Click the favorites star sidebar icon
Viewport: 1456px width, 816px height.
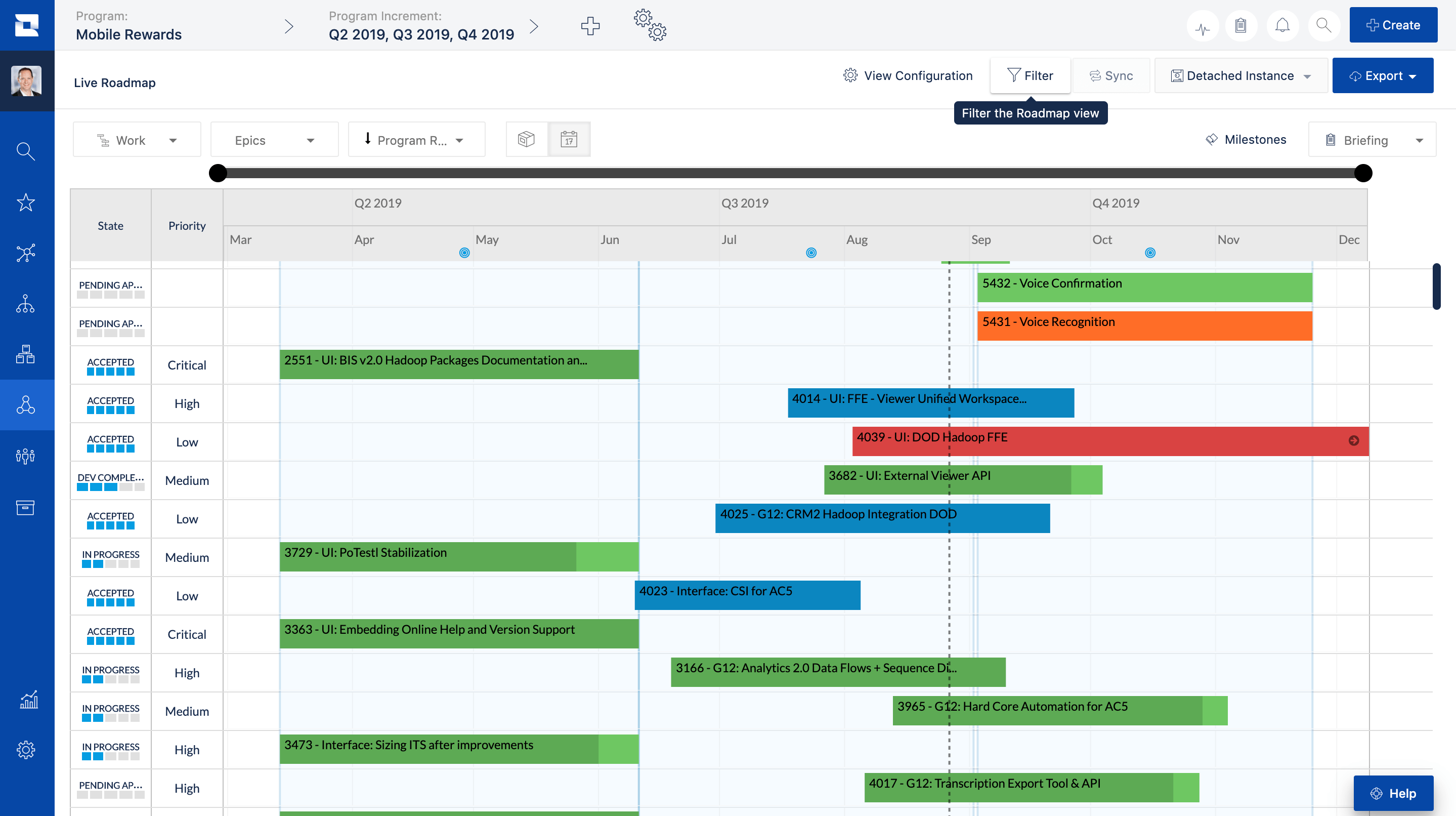tap(25, 202)
